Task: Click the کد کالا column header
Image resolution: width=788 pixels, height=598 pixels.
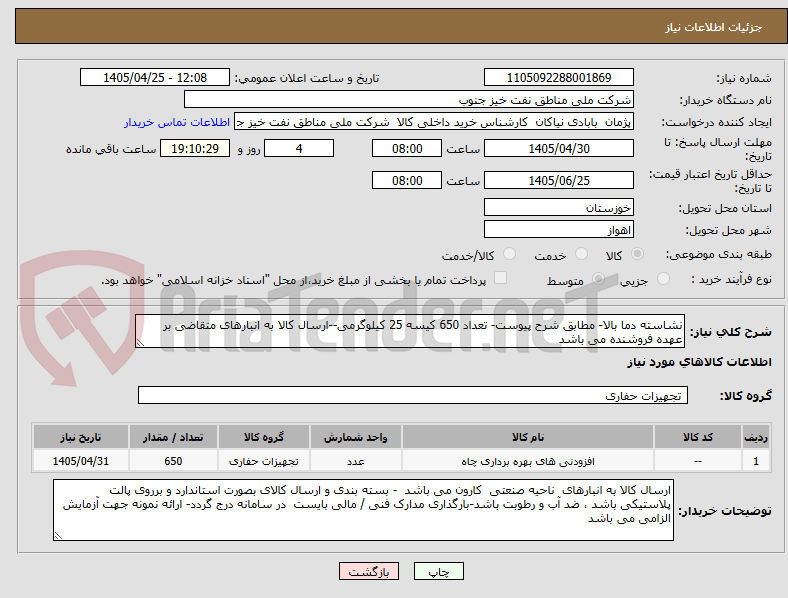Action: point(698,437)
